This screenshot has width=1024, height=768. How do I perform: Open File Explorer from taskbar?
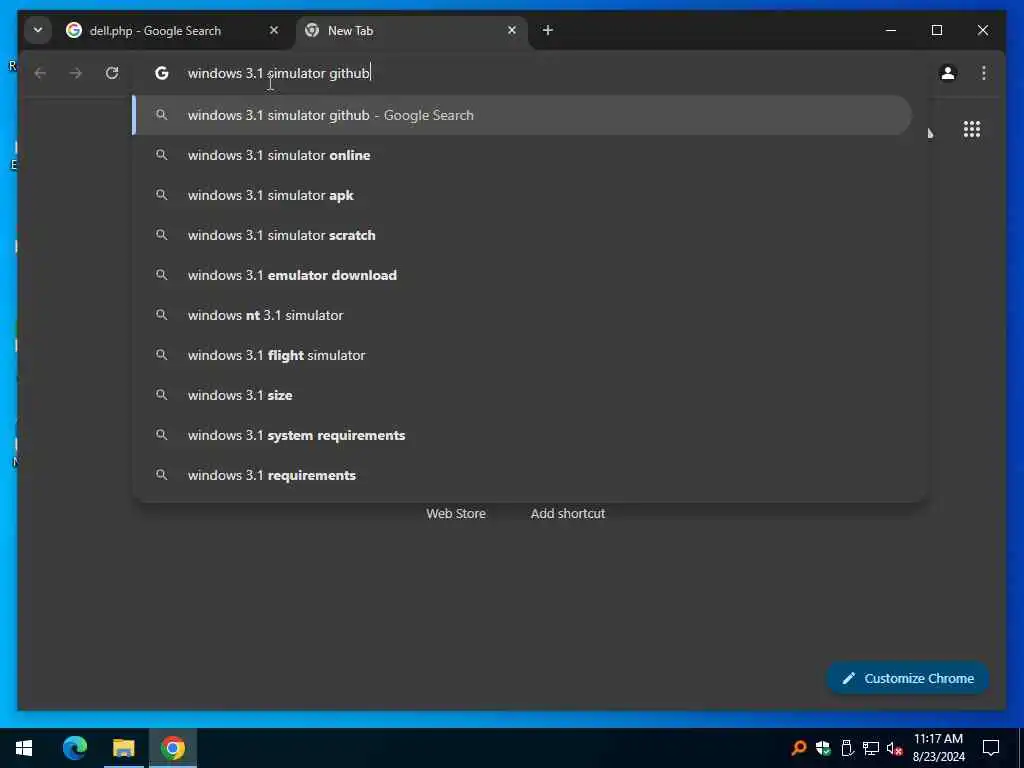click(x=123, y=748)
